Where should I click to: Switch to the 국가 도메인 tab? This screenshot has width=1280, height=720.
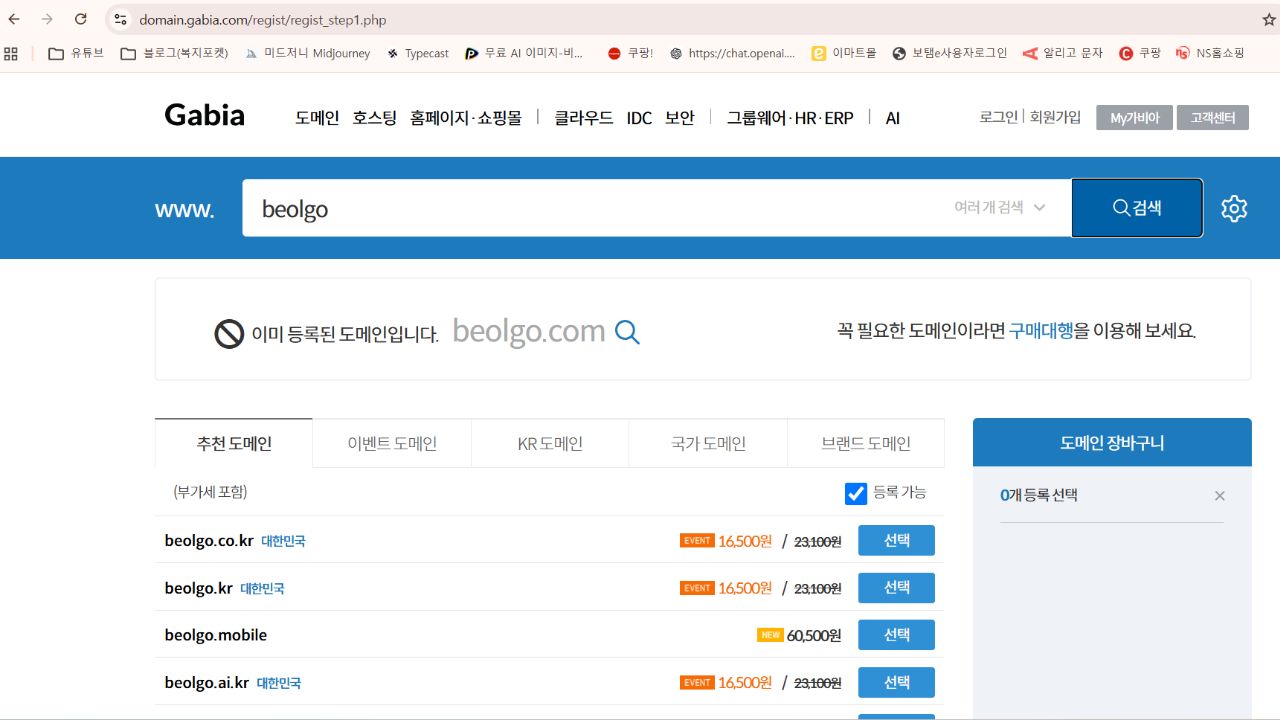pos(708,443)
